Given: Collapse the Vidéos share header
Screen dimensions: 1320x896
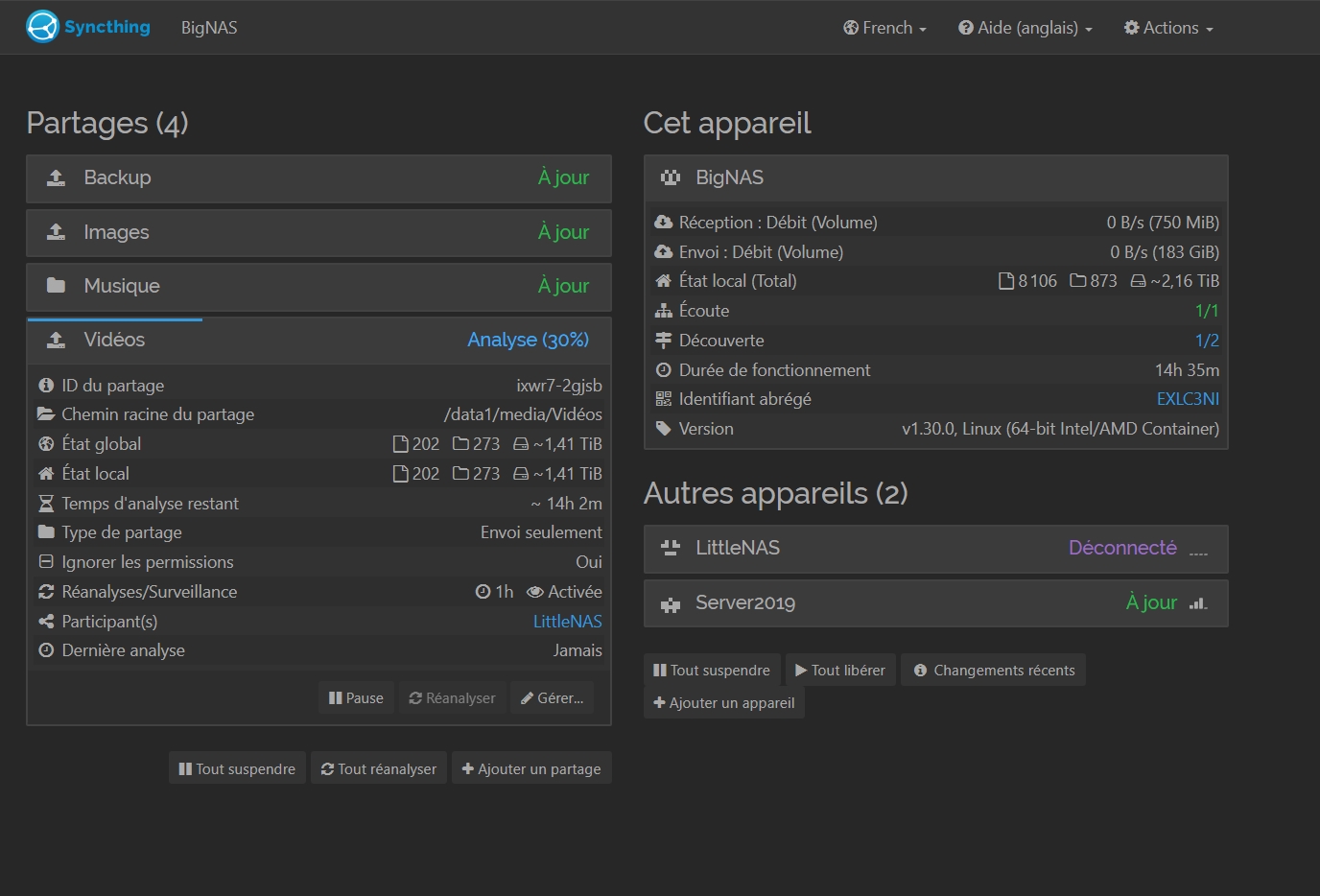Looking at the screenshot, I should [318, 341].
